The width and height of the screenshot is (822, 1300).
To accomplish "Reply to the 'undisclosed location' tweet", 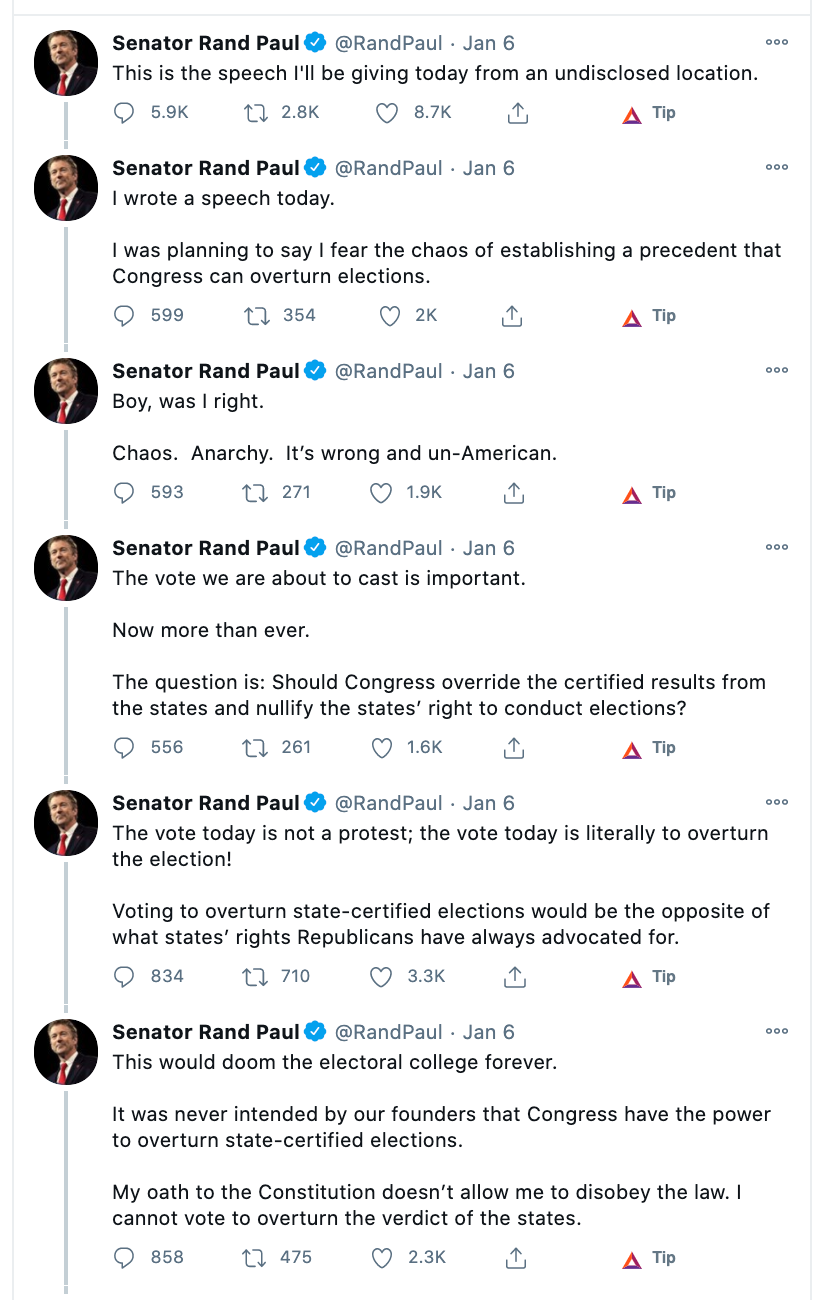I will tap(125, 113).
